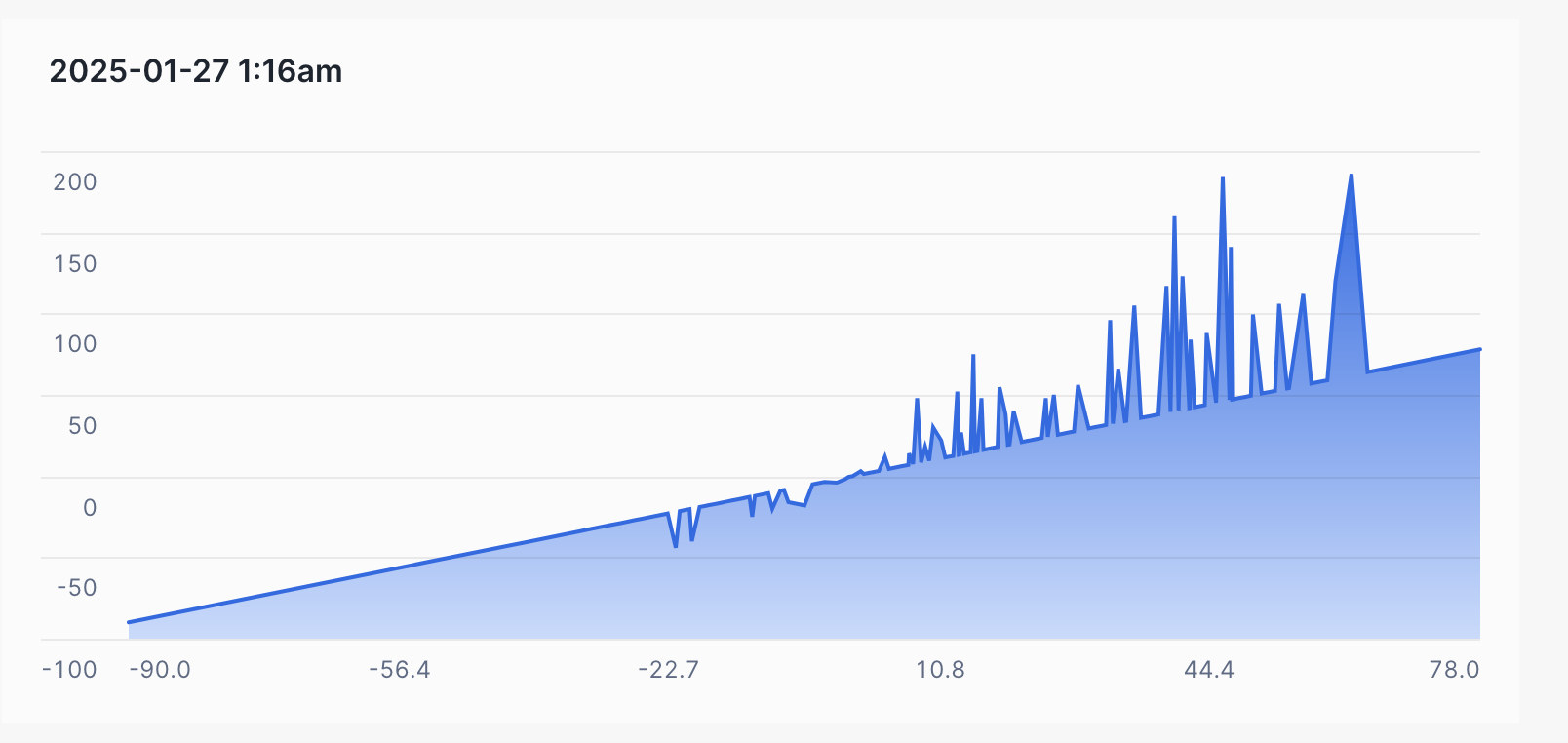Click the y-axis label 100
1568x743 pixels.
tap(75, 344)
